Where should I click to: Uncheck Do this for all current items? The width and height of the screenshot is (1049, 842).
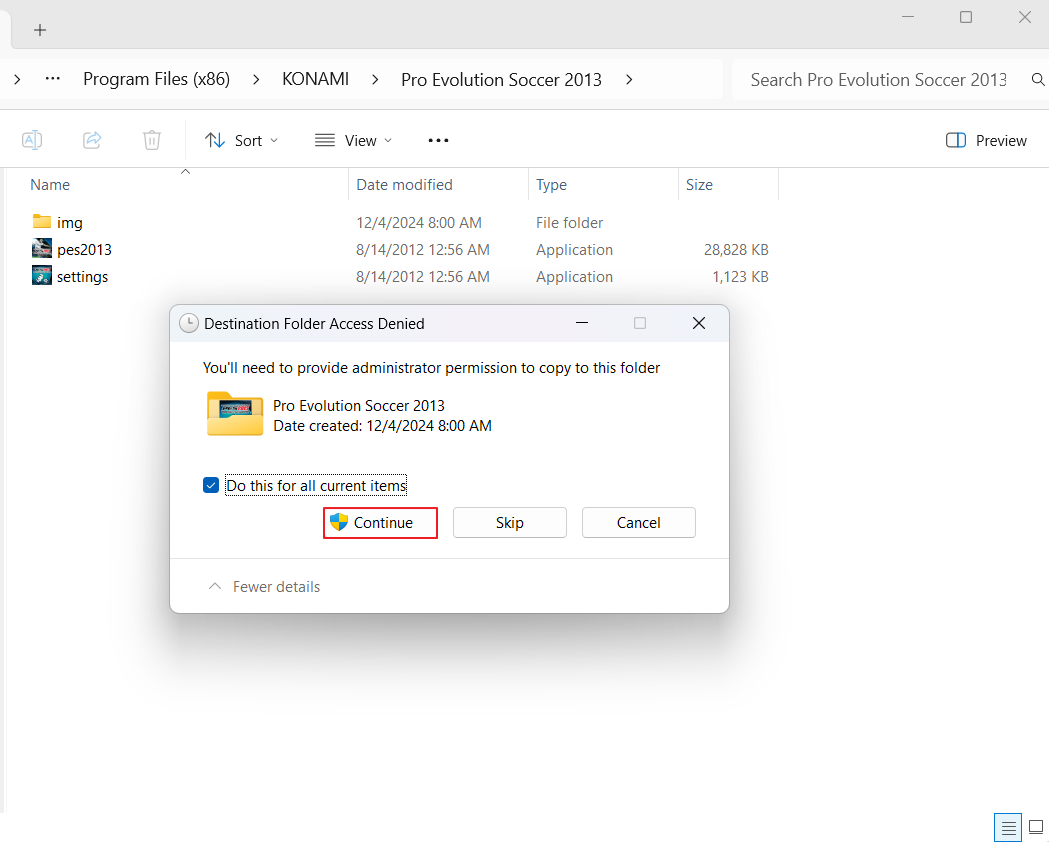click(x=211, y=486)
